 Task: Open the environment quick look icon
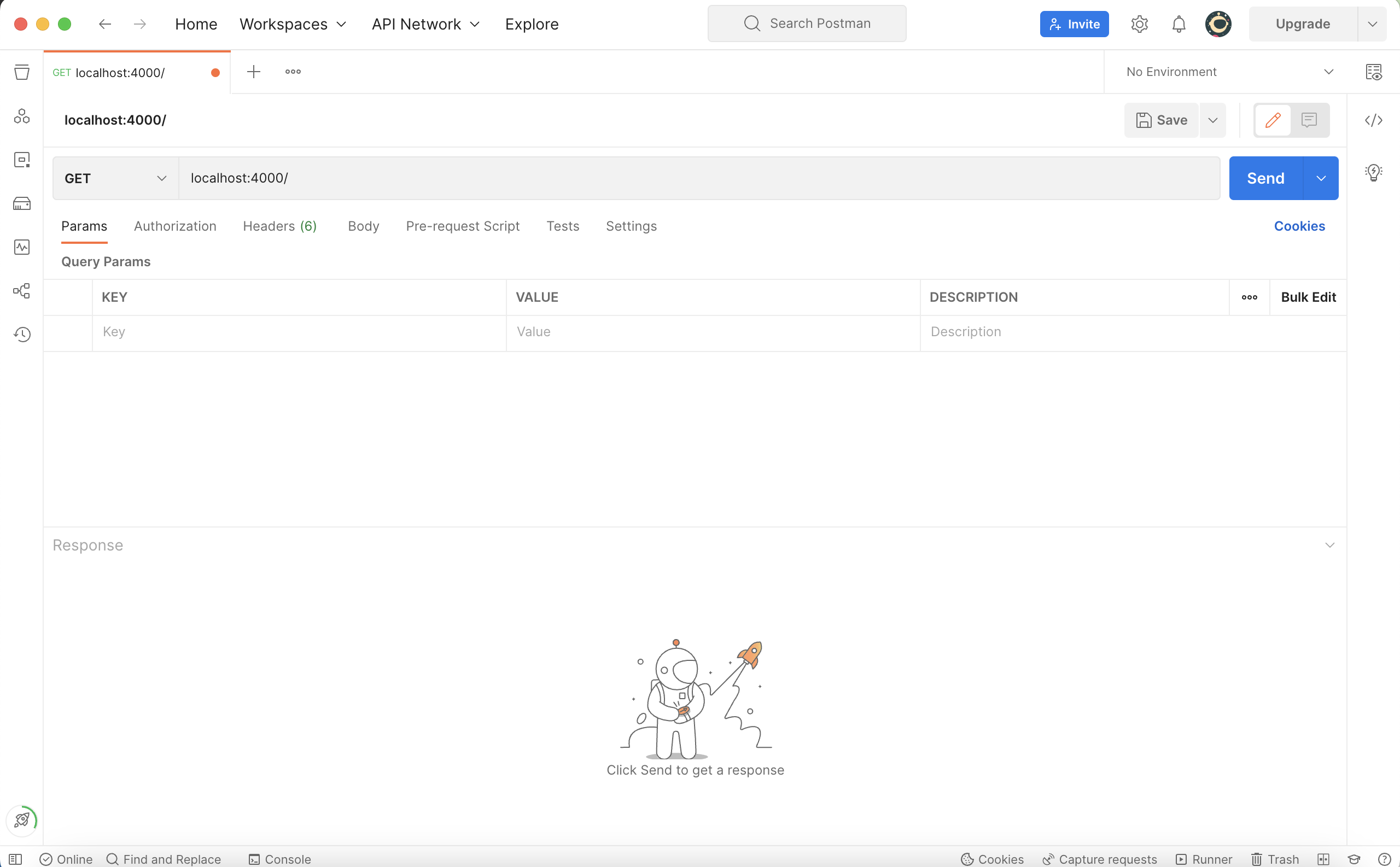click(1373, 72)
